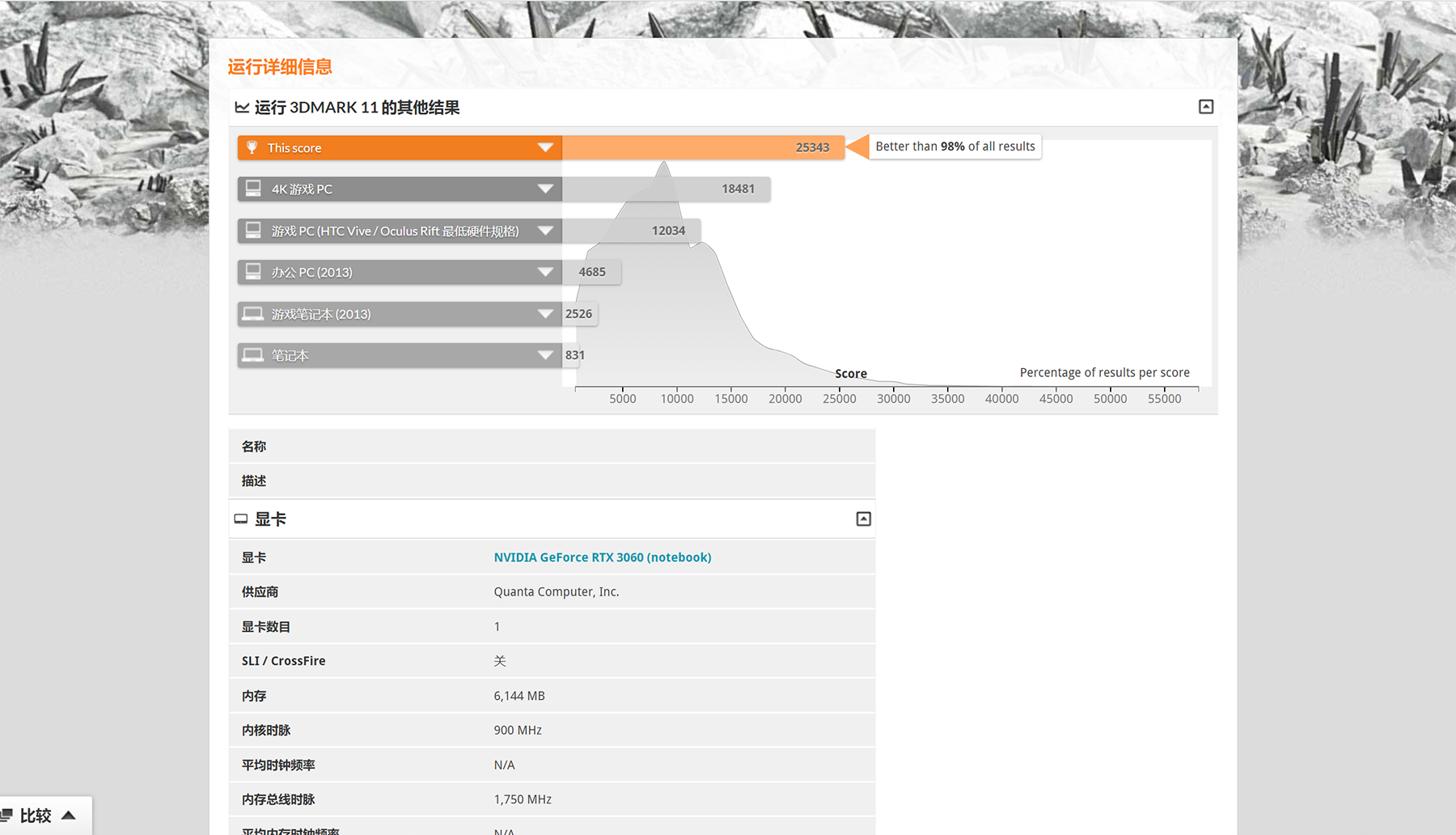
Task: Open NVIDIA GeForce RTX 3060 (notebook) link
Action: coord(603,557)
